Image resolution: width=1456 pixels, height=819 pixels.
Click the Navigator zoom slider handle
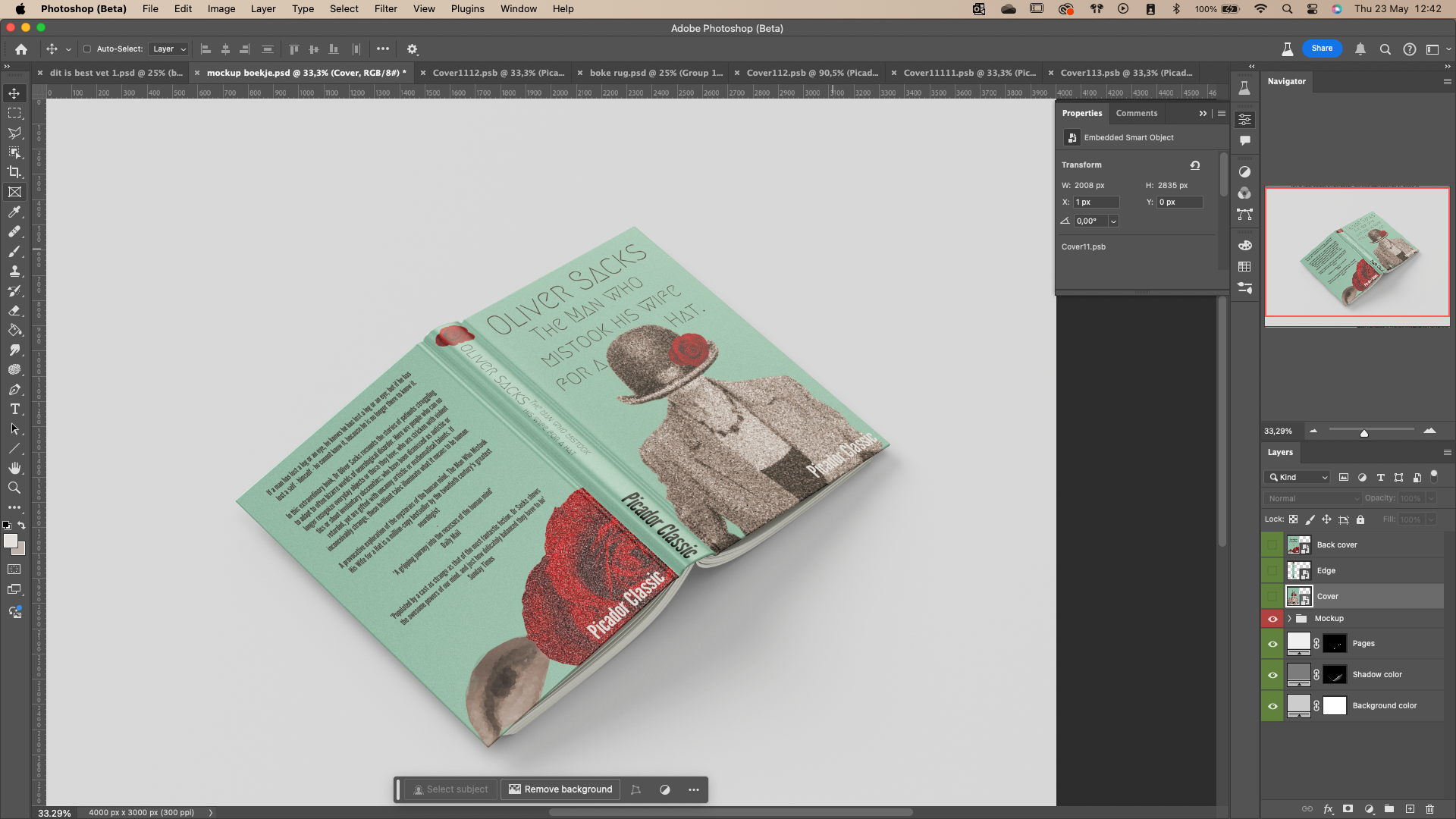click(x=1363, y=433)
